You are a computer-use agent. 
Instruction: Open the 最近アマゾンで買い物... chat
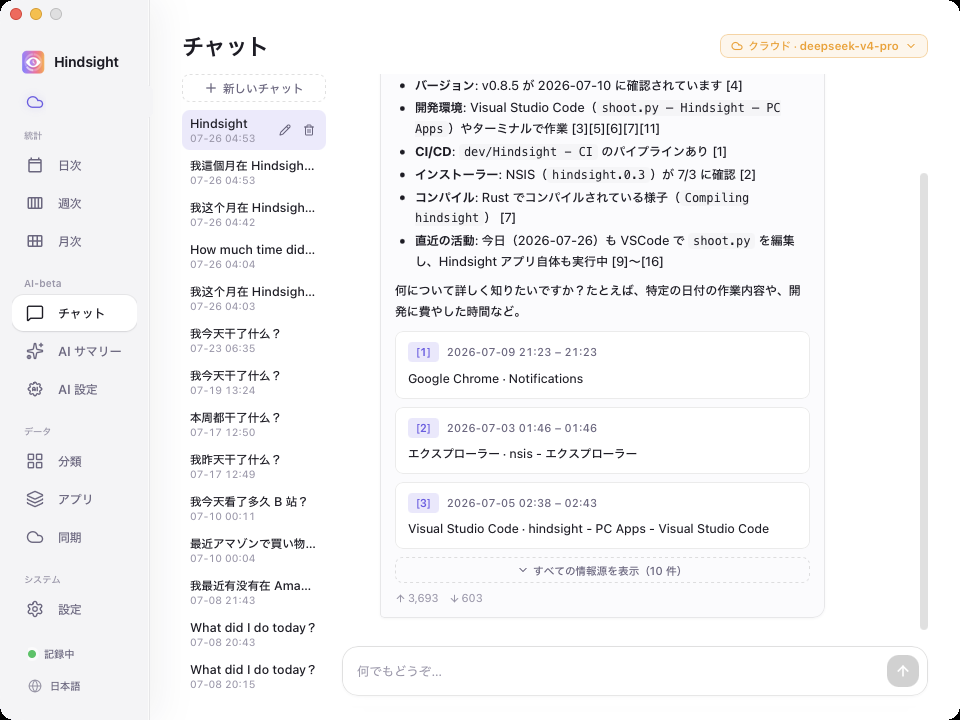[253, 550]
